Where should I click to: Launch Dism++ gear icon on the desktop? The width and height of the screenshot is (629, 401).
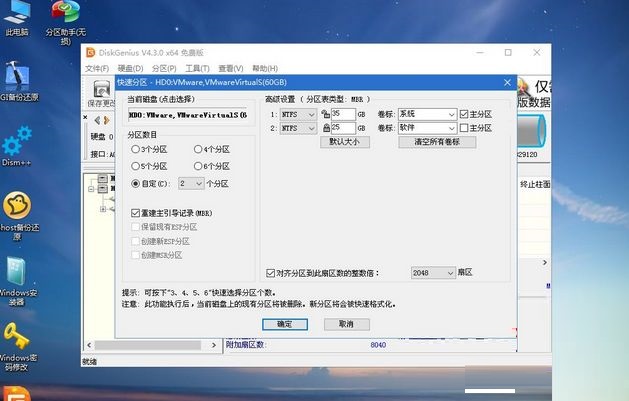[x=16, y=145]
